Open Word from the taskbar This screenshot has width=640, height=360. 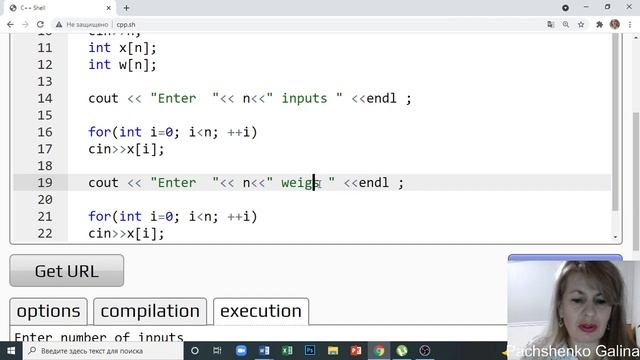tap(264, 351)
